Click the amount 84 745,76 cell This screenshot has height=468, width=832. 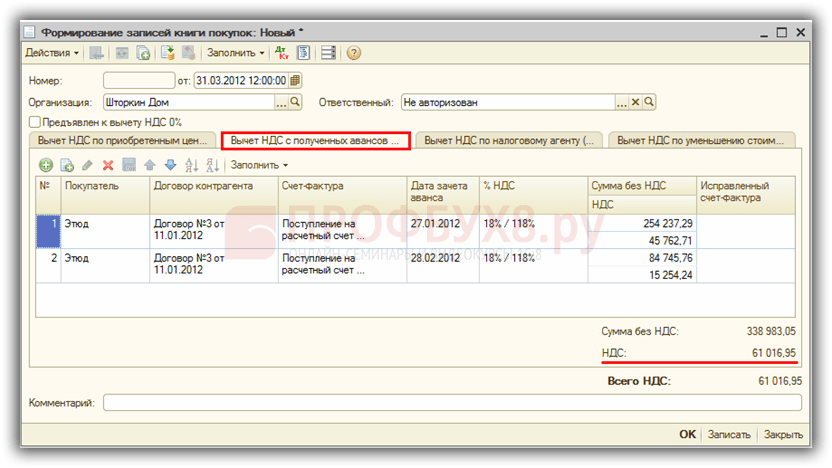642,258
